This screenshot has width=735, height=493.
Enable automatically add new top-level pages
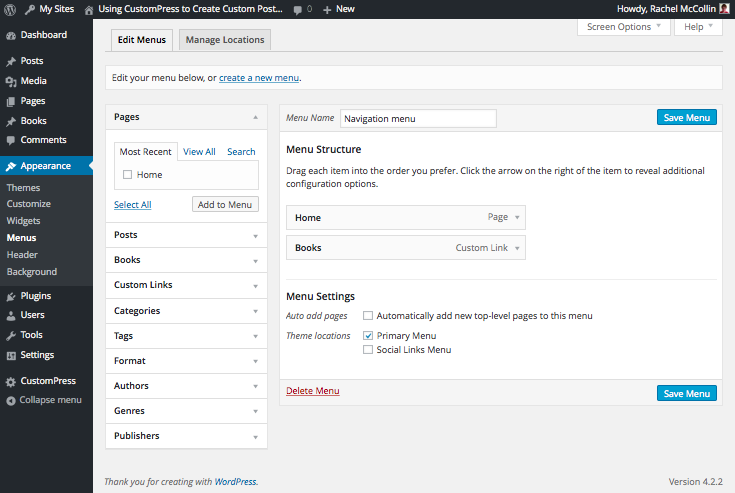coord(368,316)
